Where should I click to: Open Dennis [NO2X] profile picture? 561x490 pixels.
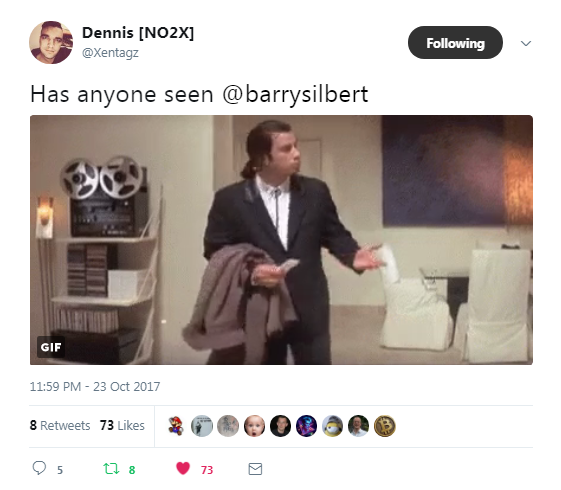[x=51, y=43]
